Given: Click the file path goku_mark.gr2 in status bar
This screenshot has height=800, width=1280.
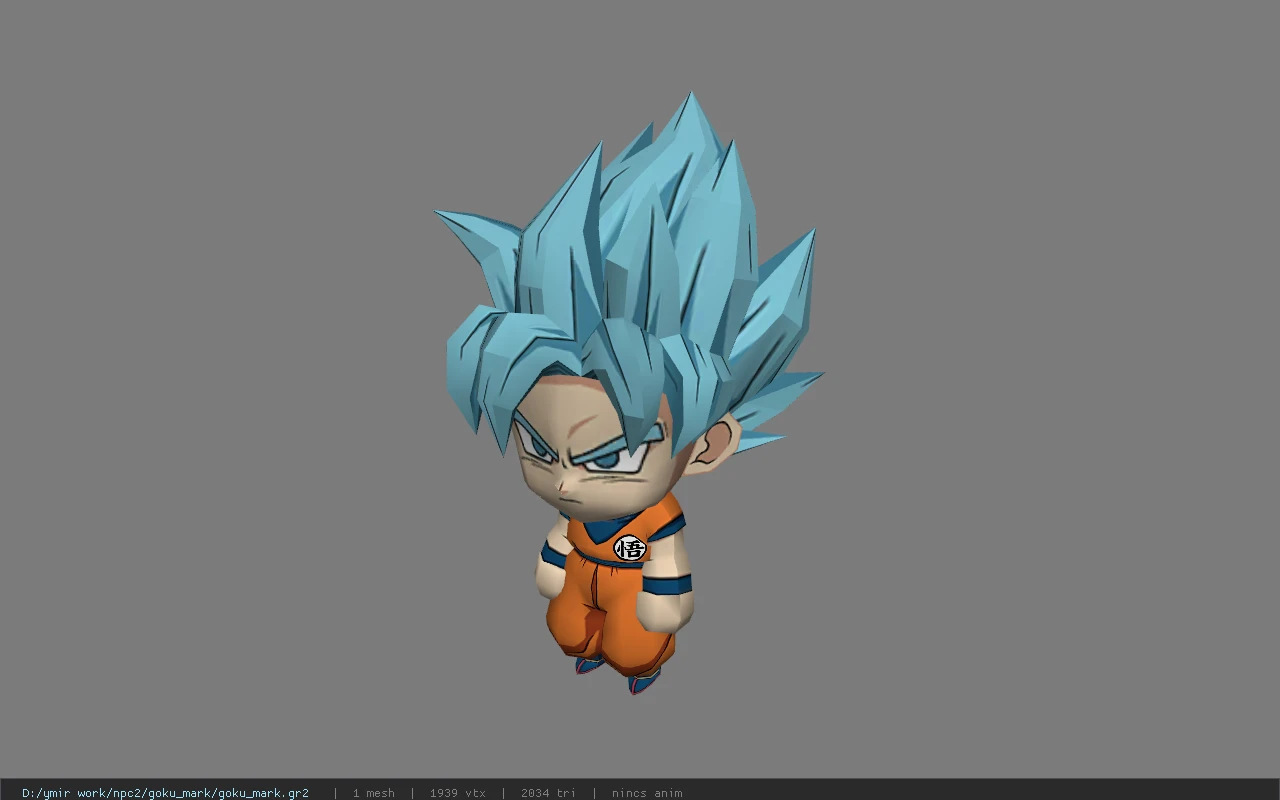Looking at the screenshot, I should tap(165, 793).
